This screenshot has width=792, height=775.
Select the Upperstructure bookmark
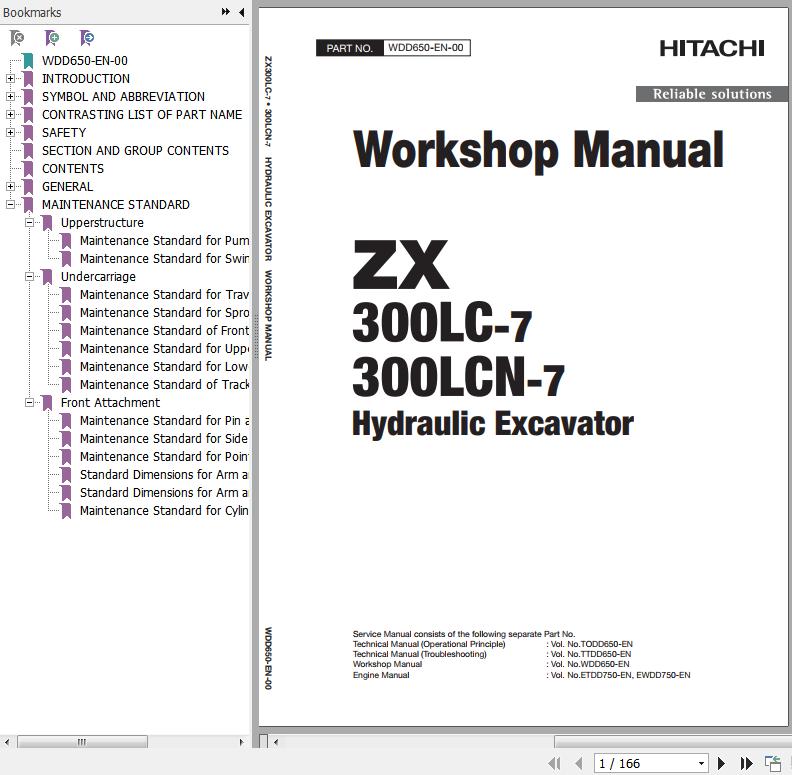click(x=102, y=223)
